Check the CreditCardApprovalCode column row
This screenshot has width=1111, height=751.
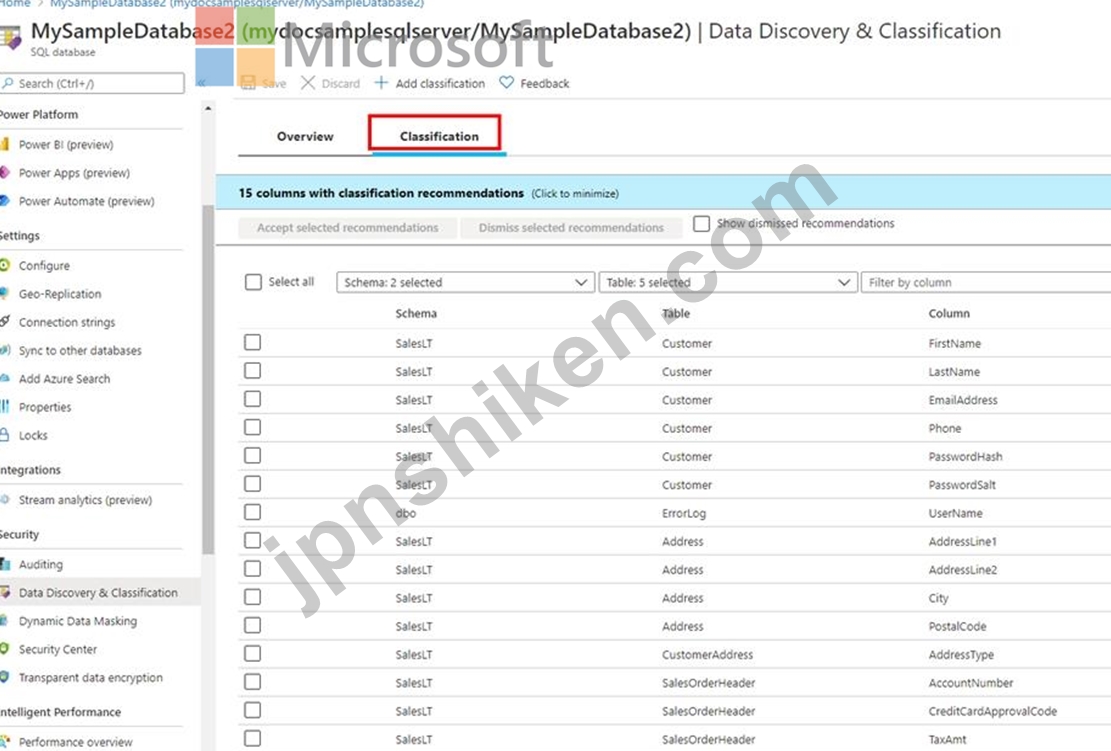[252, 711]
